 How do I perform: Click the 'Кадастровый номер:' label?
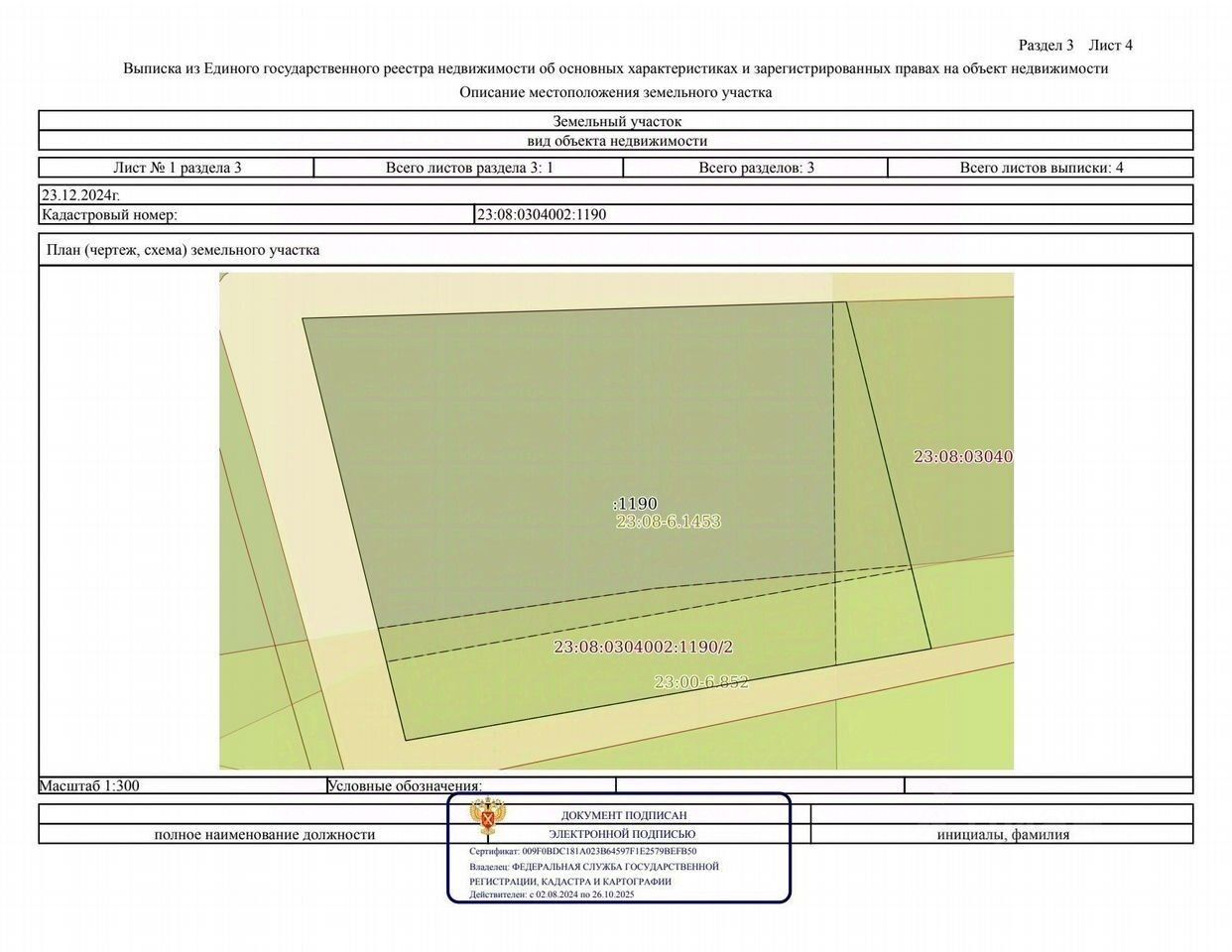coord(109,214)
